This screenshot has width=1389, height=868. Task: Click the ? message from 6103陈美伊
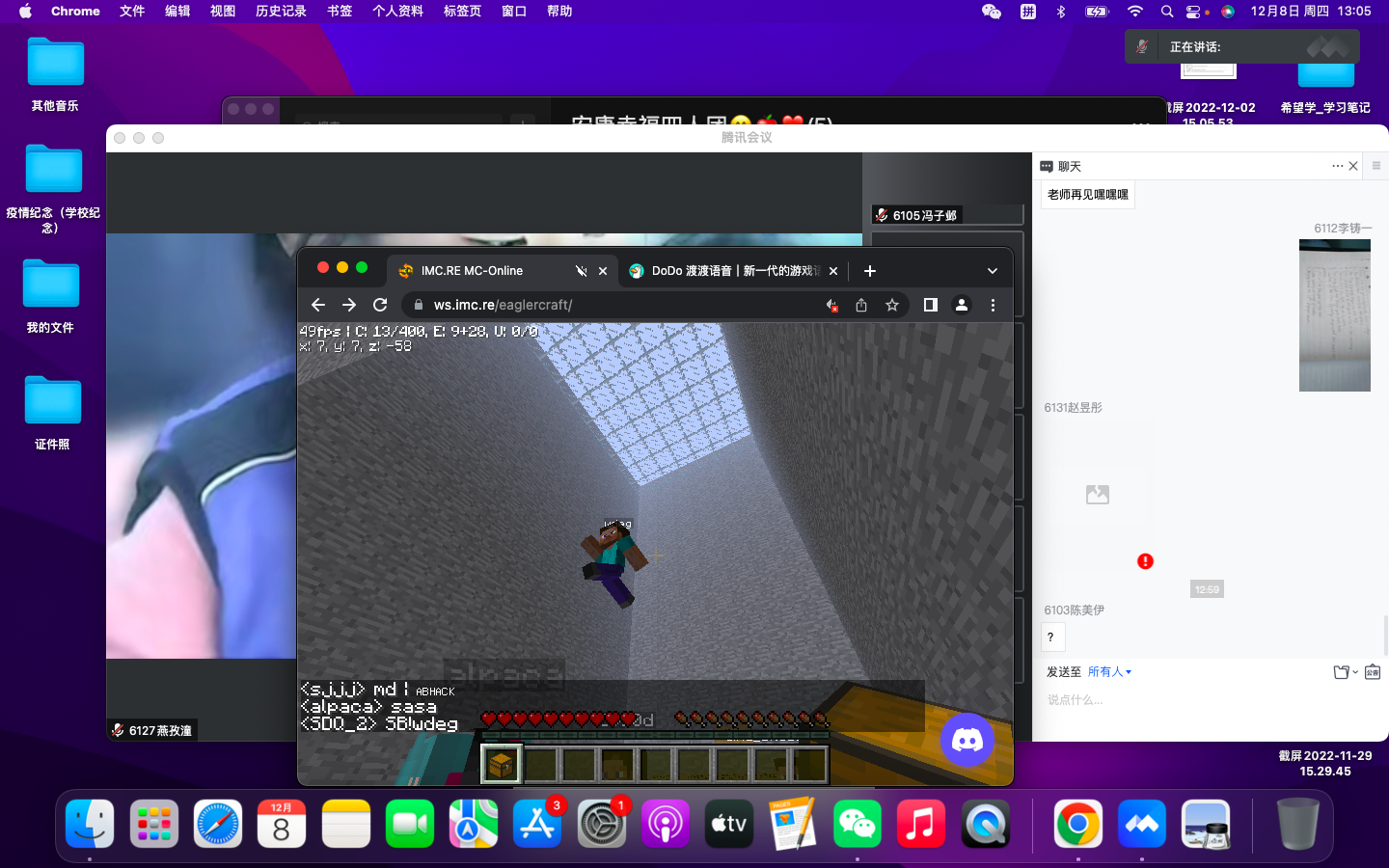pyautogui.click(x=1050, y=637)
